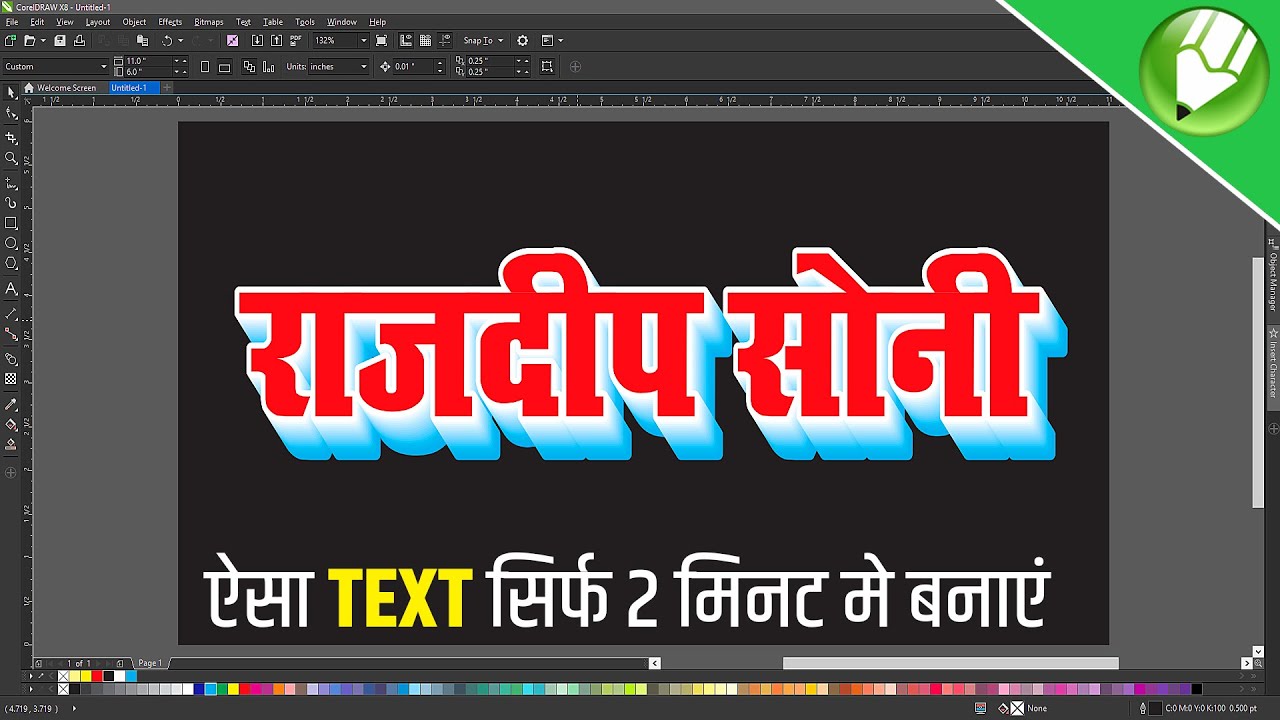Image resolution: width=1280 pixels, height=720 pixels.
Task: Switch page orientation to landscape
Action: tap(224, 67)
